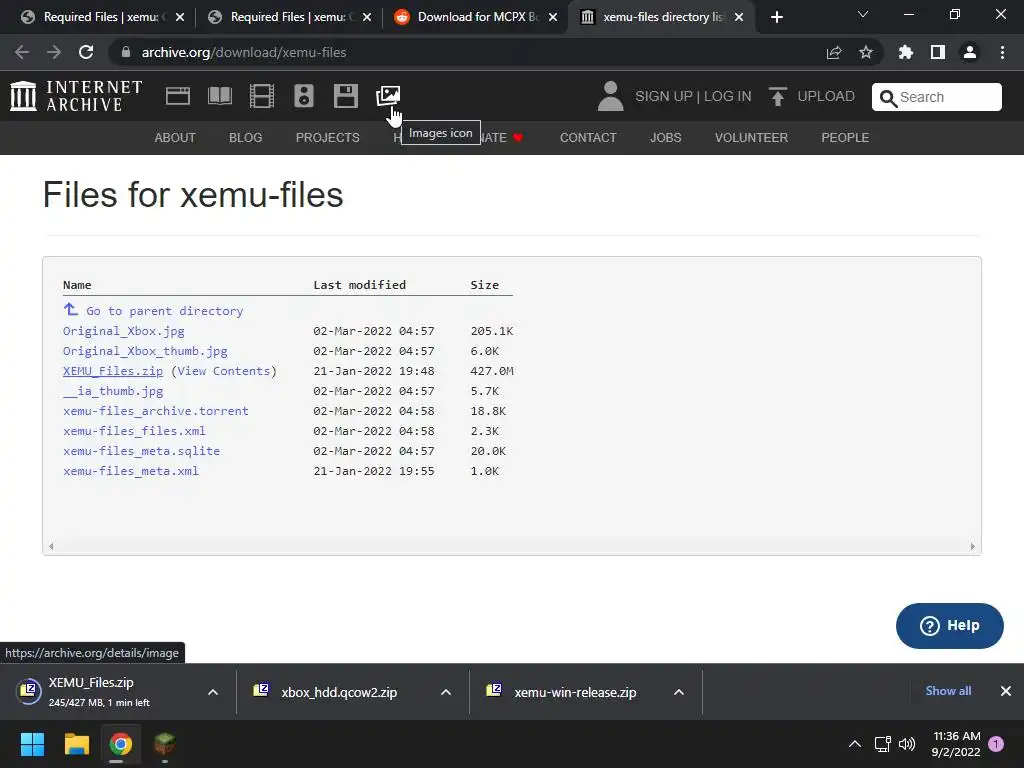The image size is (1024, 768).
Task: Open xemu-files_meta.xml link
Action: coord(131,471)
